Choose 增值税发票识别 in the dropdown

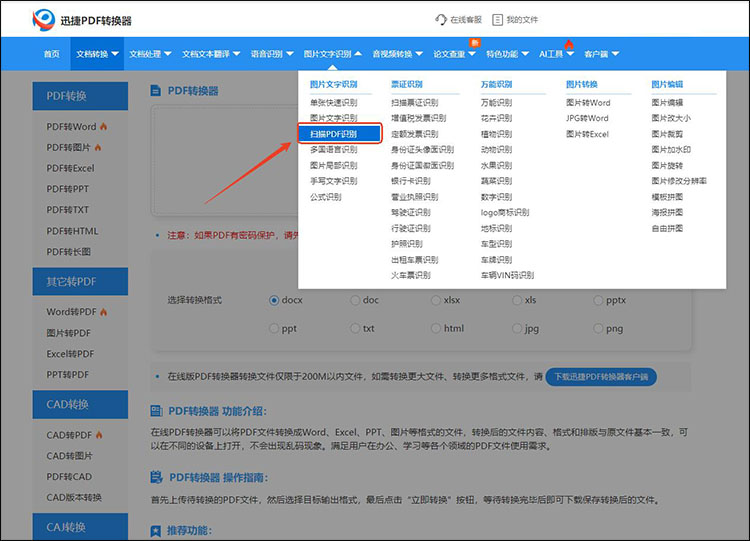419,118
